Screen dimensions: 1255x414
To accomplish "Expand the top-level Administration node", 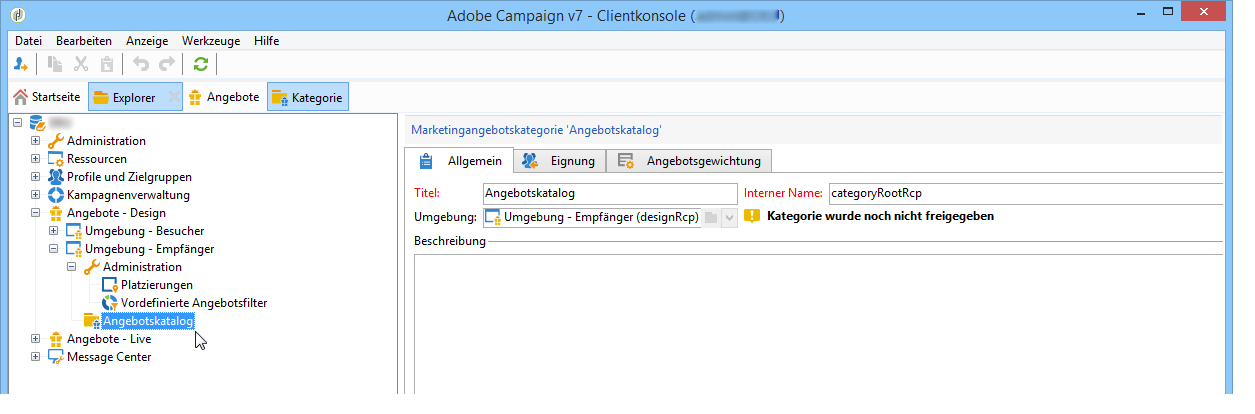I will tap(36, 141).
